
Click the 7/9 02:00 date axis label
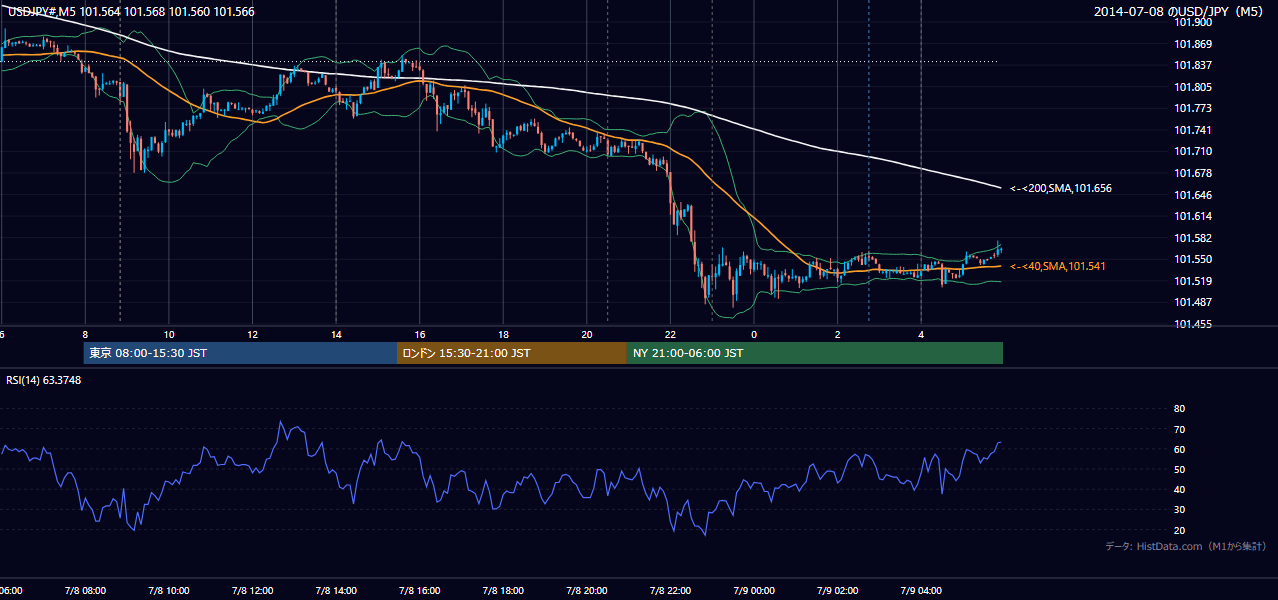(x=838, y=591)
